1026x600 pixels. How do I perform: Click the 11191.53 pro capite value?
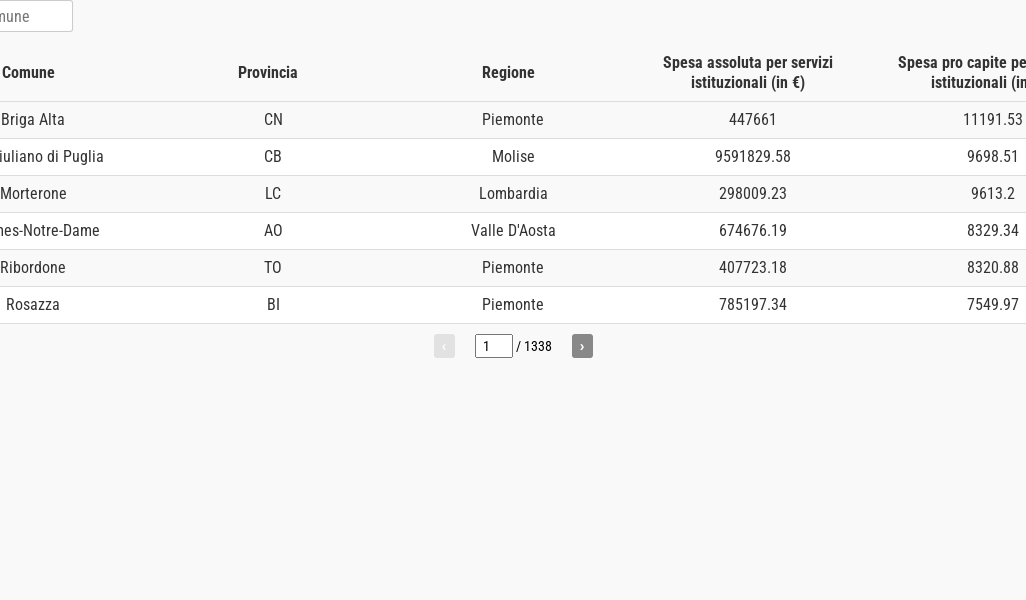992,120
